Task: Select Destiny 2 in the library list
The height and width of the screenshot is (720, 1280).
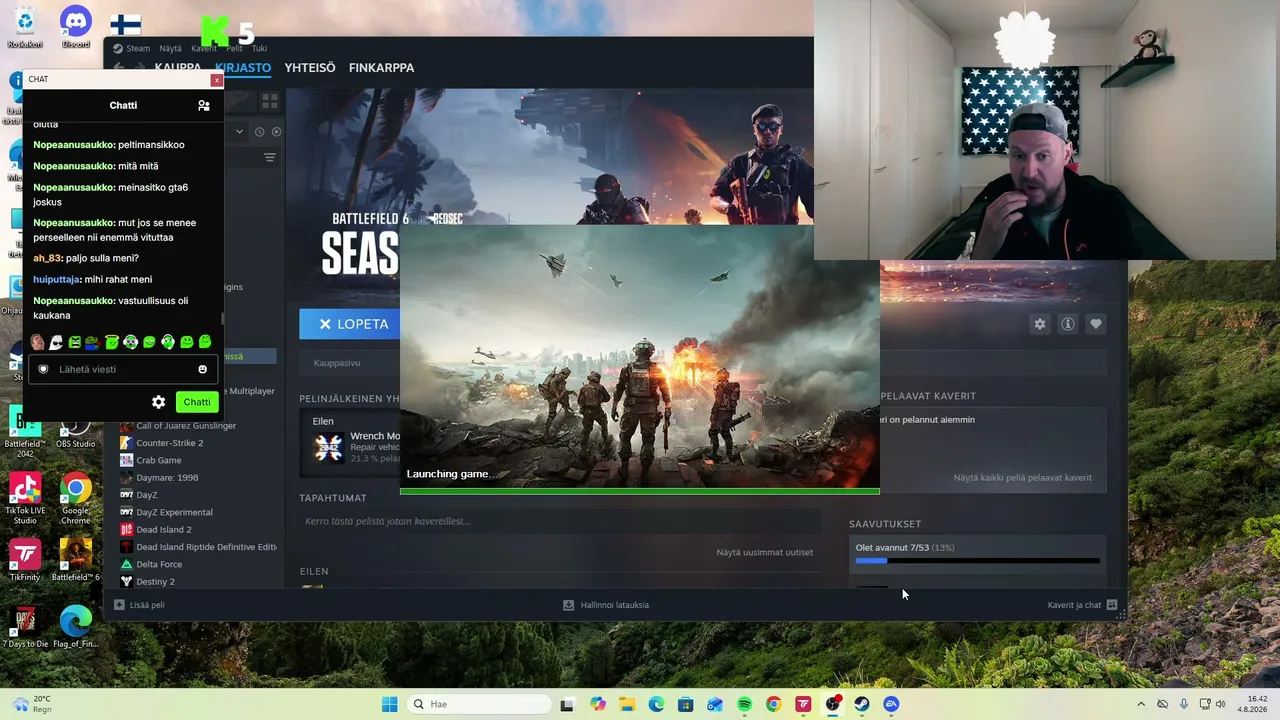Action: pos(155,582)
